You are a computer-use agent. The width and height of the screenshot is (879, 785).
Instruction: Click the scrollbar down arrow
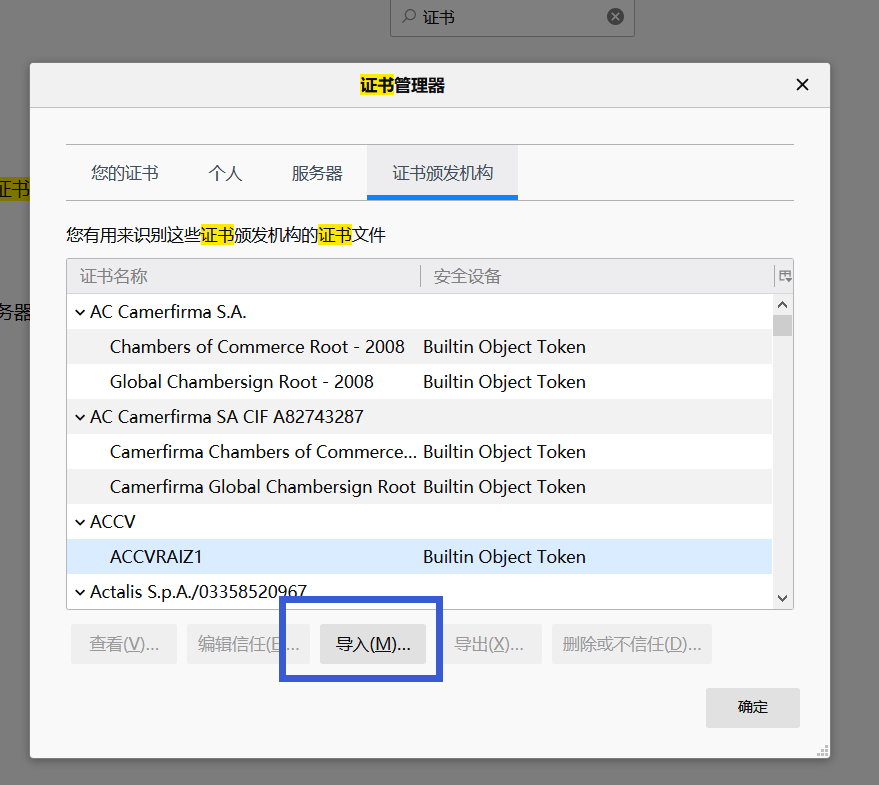click(x=783, y=597)
